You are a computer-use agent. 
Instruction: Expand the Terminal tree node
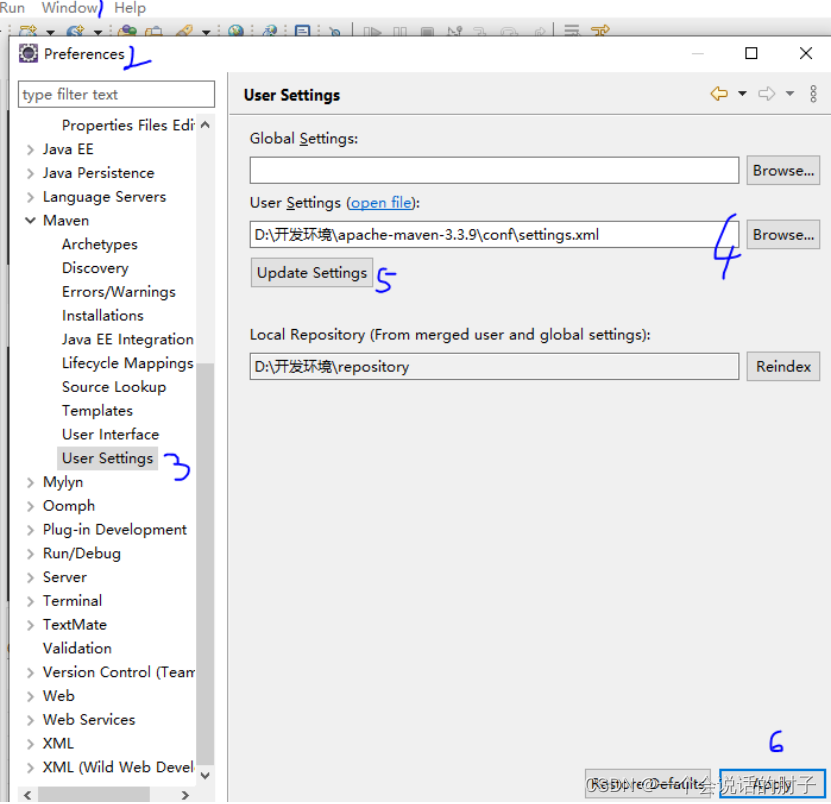pos(30,602)
